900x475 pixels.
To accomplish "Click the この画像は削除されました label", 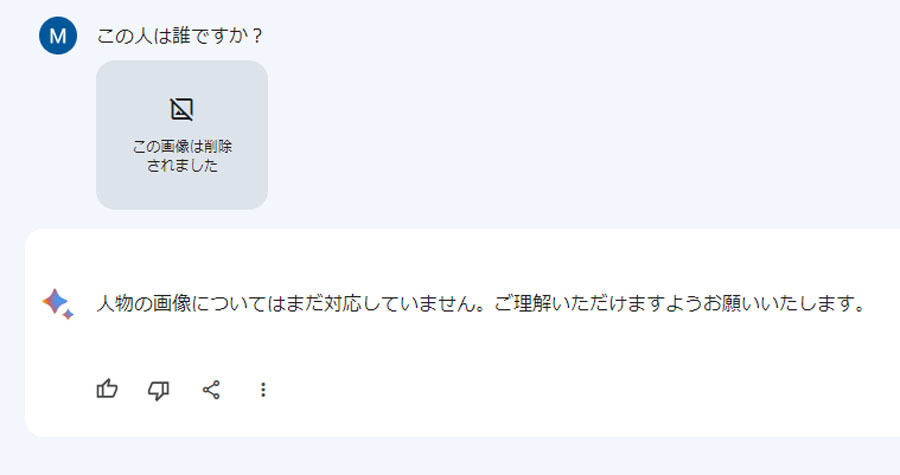I will [x=182, y=156].
